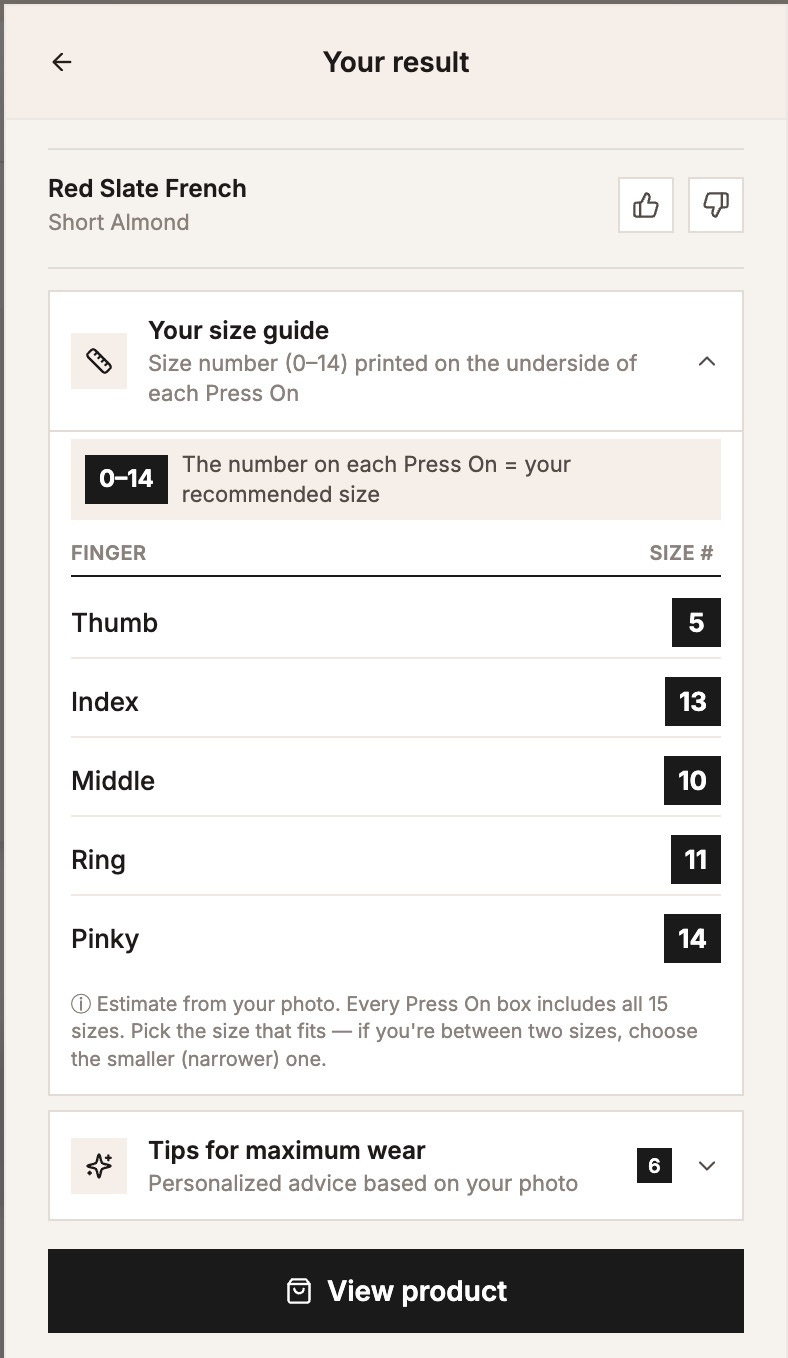Go back using the left arrow

click(62, 62)
